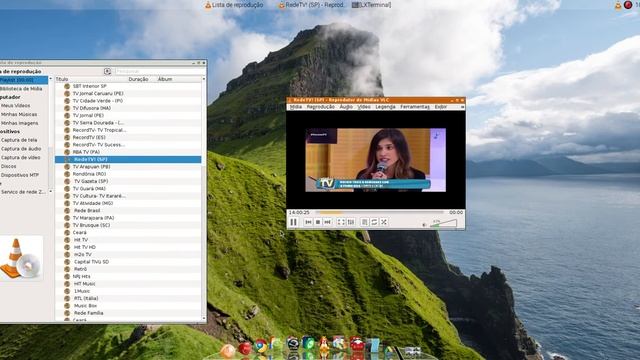640x360 pixels.
Task: Switch to Lista de reprodução taskbar window
Action: 234,5
